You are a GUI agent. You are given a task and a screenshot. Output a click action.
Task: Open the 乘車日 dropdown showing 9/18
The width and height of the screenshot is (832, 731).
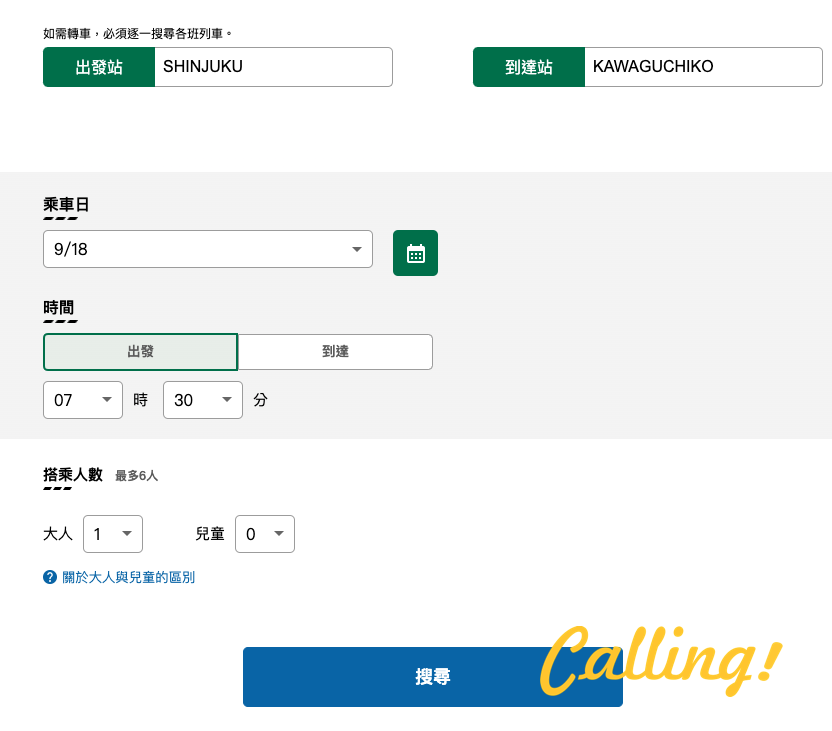tap(207, 249)
